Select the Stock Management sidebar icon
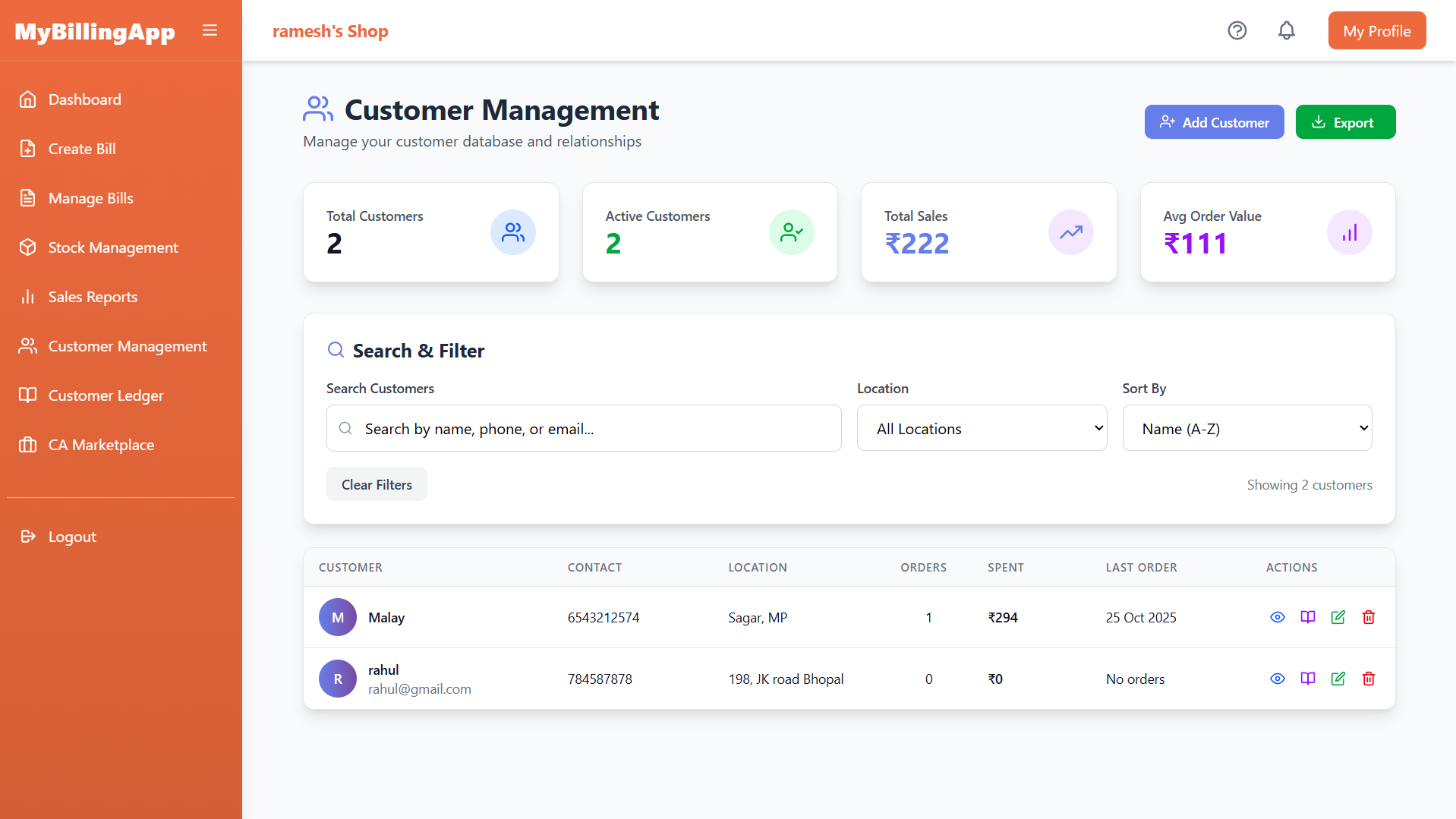This screenshot has width=1456, height=819. coord(28,247)
